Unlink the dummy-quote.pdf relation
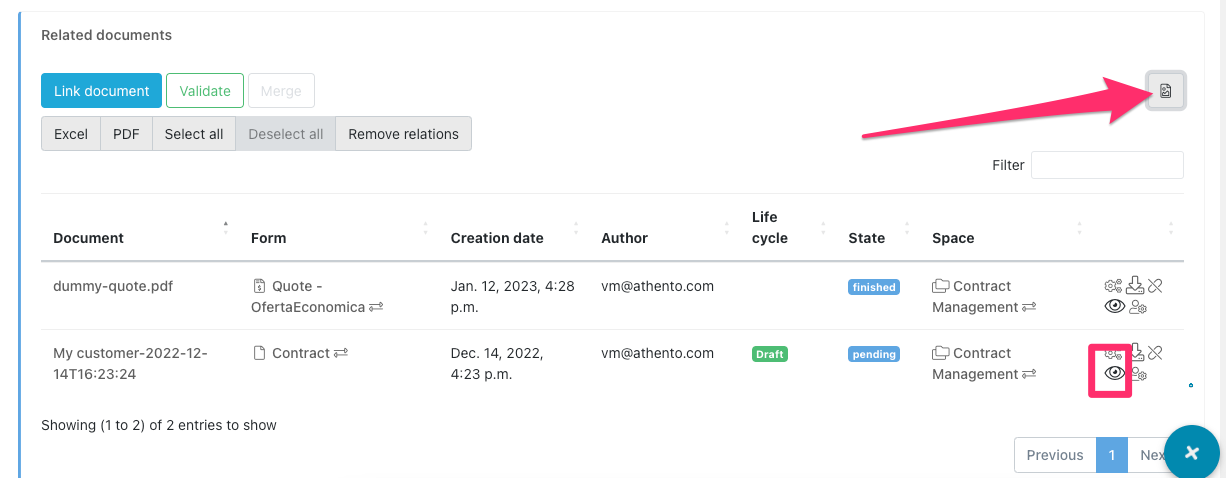1226x478 pixels. pyautogui.click(x=1155, y=286)
